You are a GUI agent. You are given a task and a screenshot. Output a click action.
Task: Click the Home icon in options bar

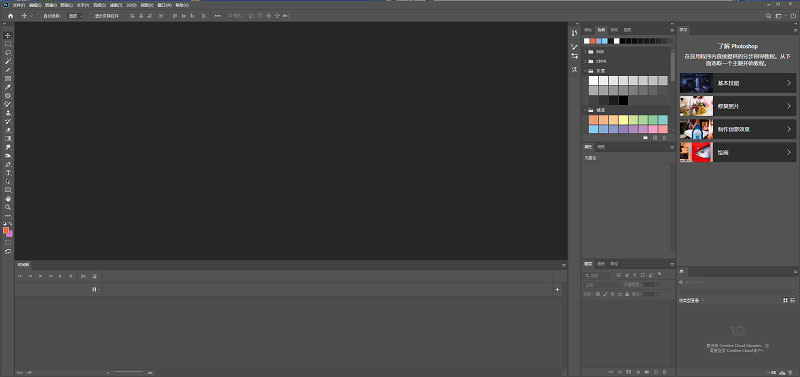pos(10,16)
